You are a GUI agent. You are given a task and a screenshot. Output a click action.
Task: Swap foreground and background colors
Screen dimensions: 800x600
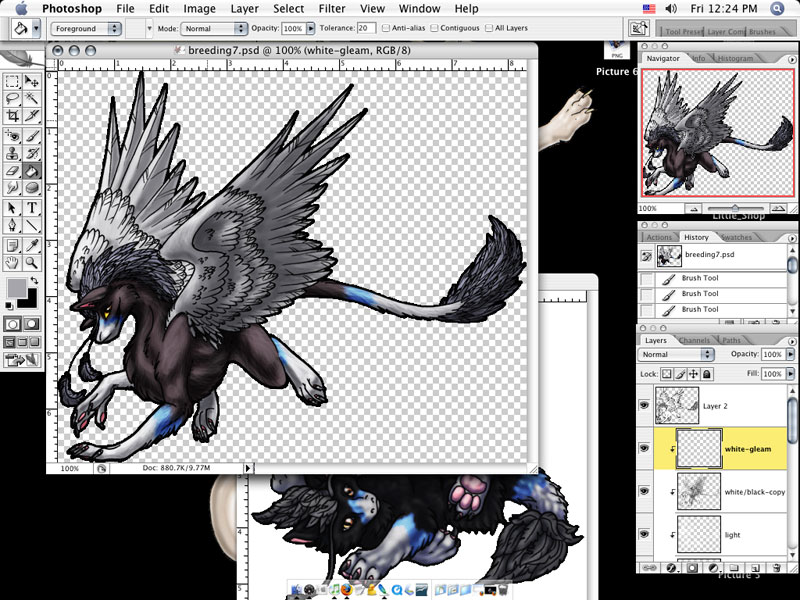(x=34, y=280)
